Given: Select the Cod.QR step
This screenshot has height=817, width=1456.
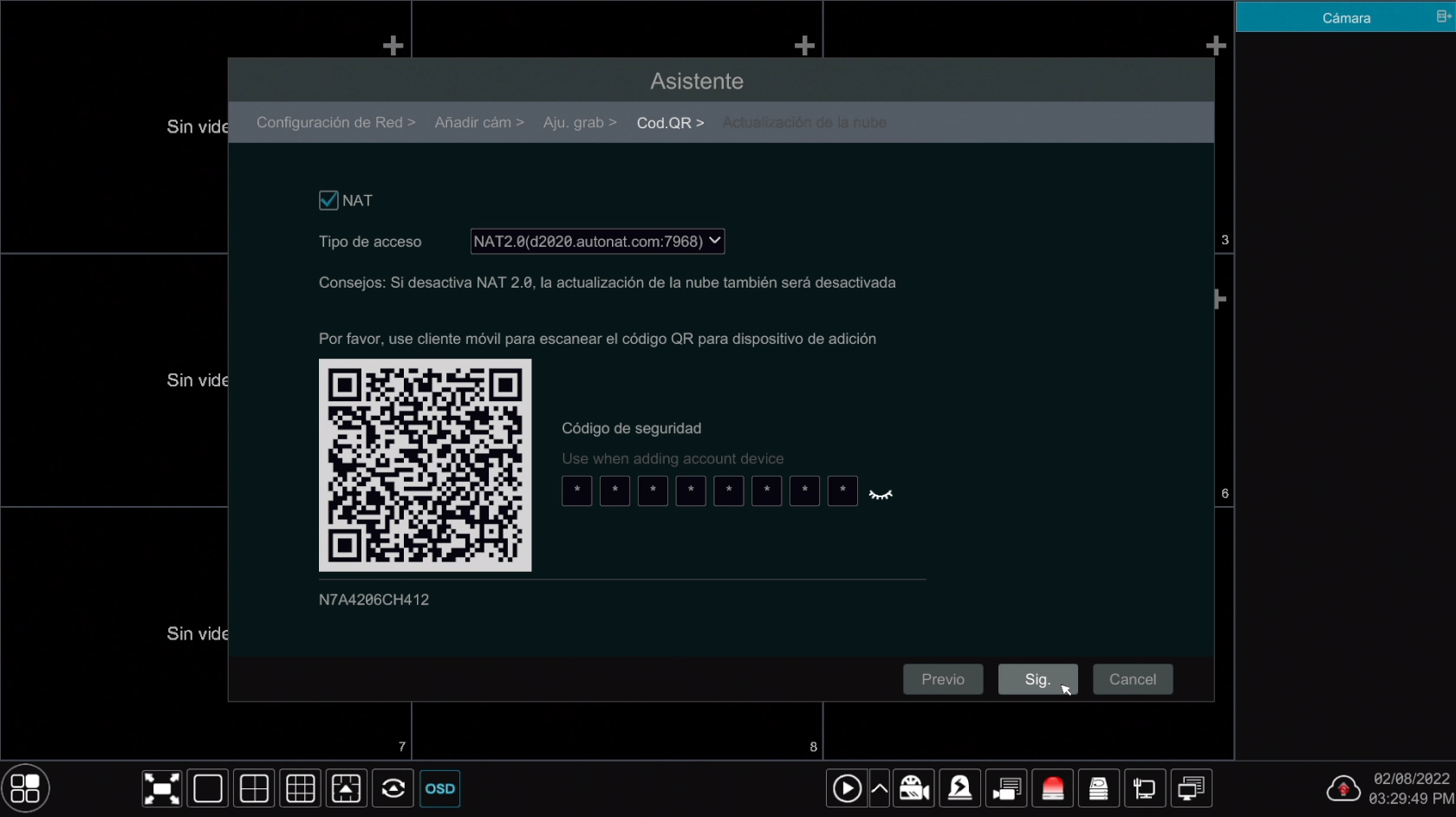Looking at the screenshot, I should click(670, 122).
